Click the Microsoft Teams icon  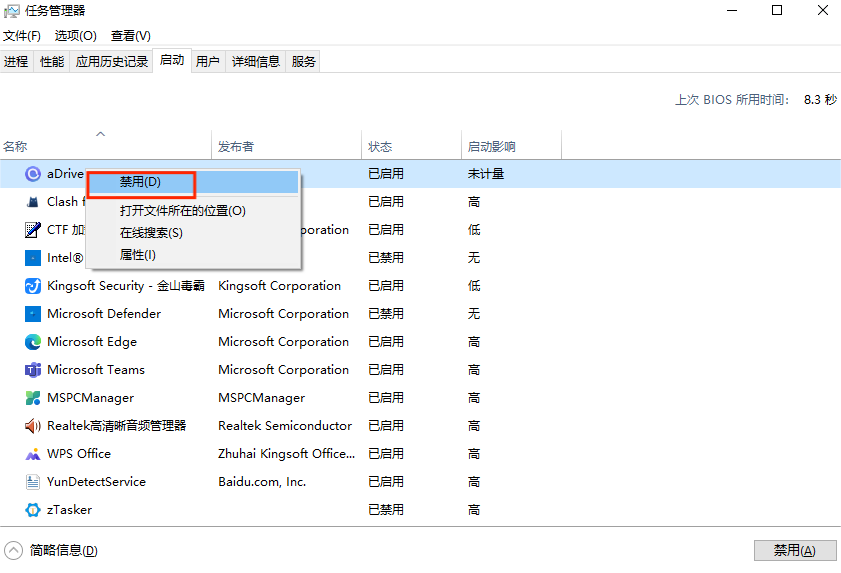click(x=33, y=370)
